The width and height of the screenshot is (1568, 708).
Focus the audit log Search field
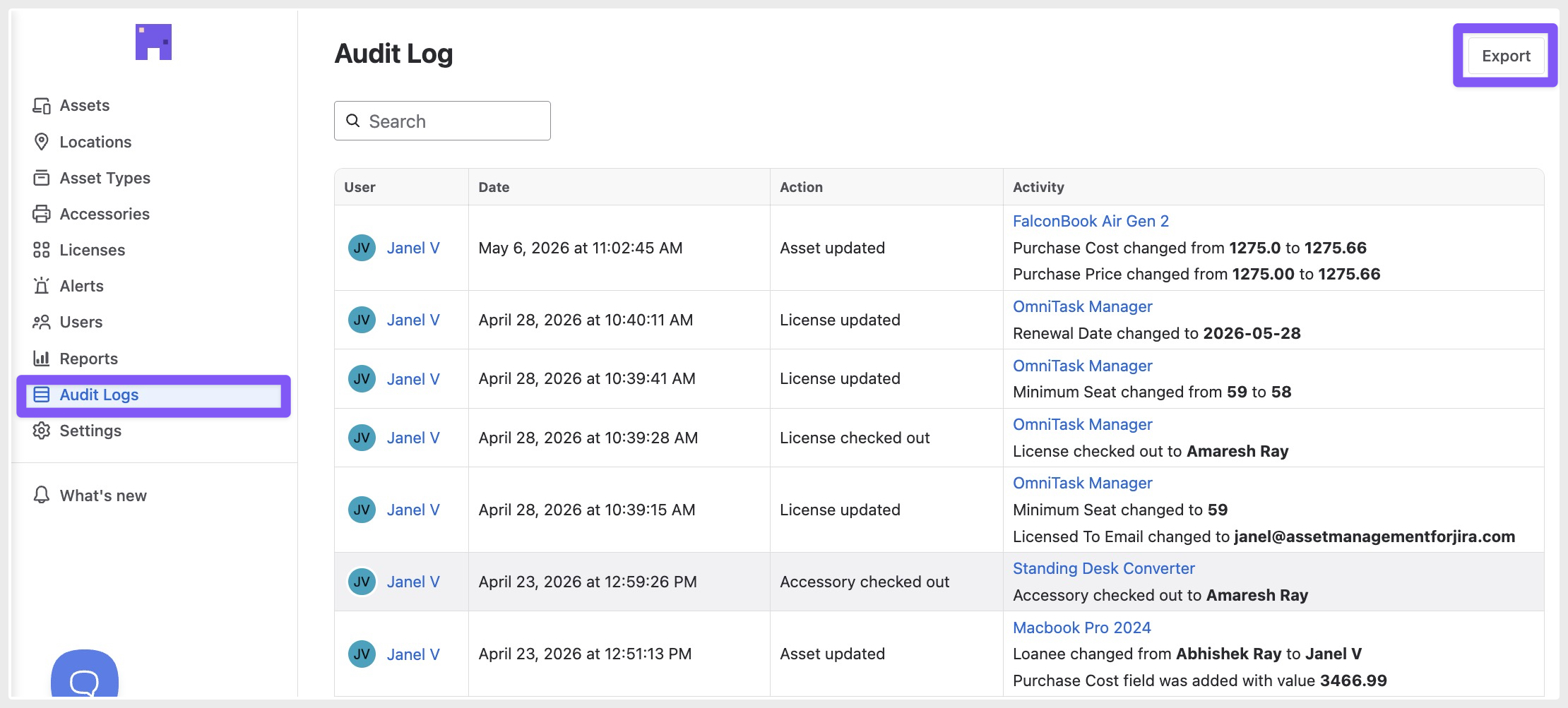[442, 121]
